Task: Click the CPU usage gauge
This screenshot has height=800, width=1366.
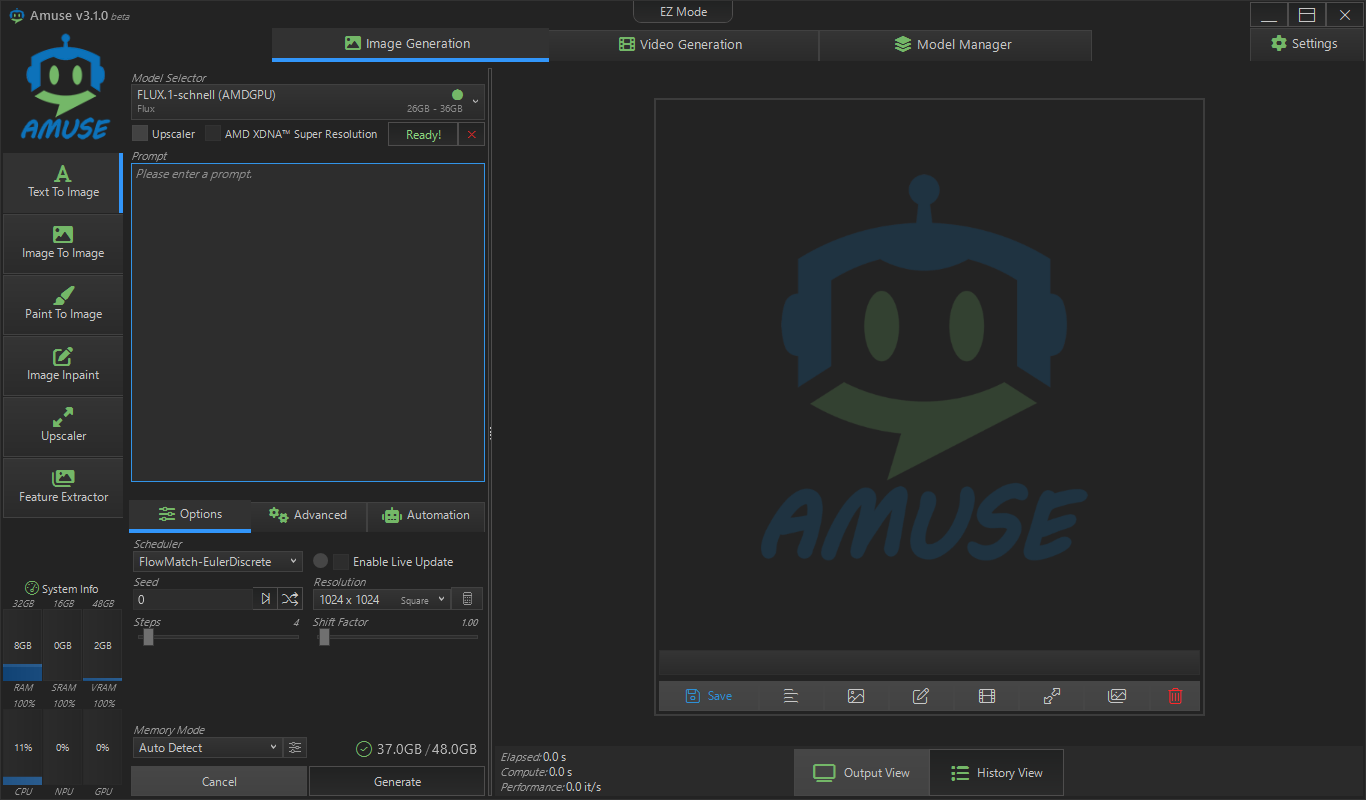Action: pyautogui.click(x=23, y=747)
